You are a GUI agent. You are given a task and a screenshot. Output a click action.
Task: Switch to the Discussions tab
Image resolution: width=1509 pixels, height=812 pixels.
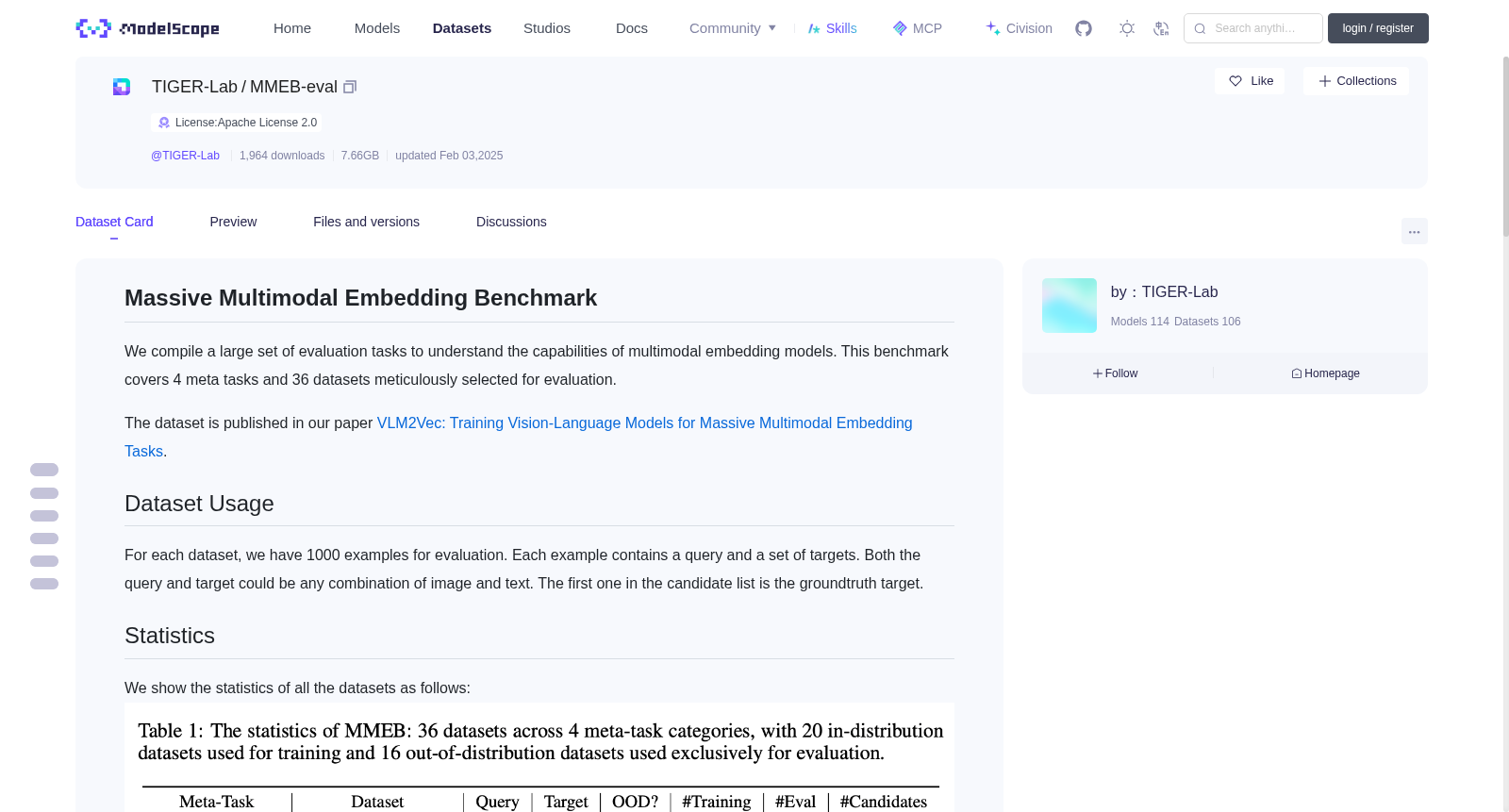(511, 222)
